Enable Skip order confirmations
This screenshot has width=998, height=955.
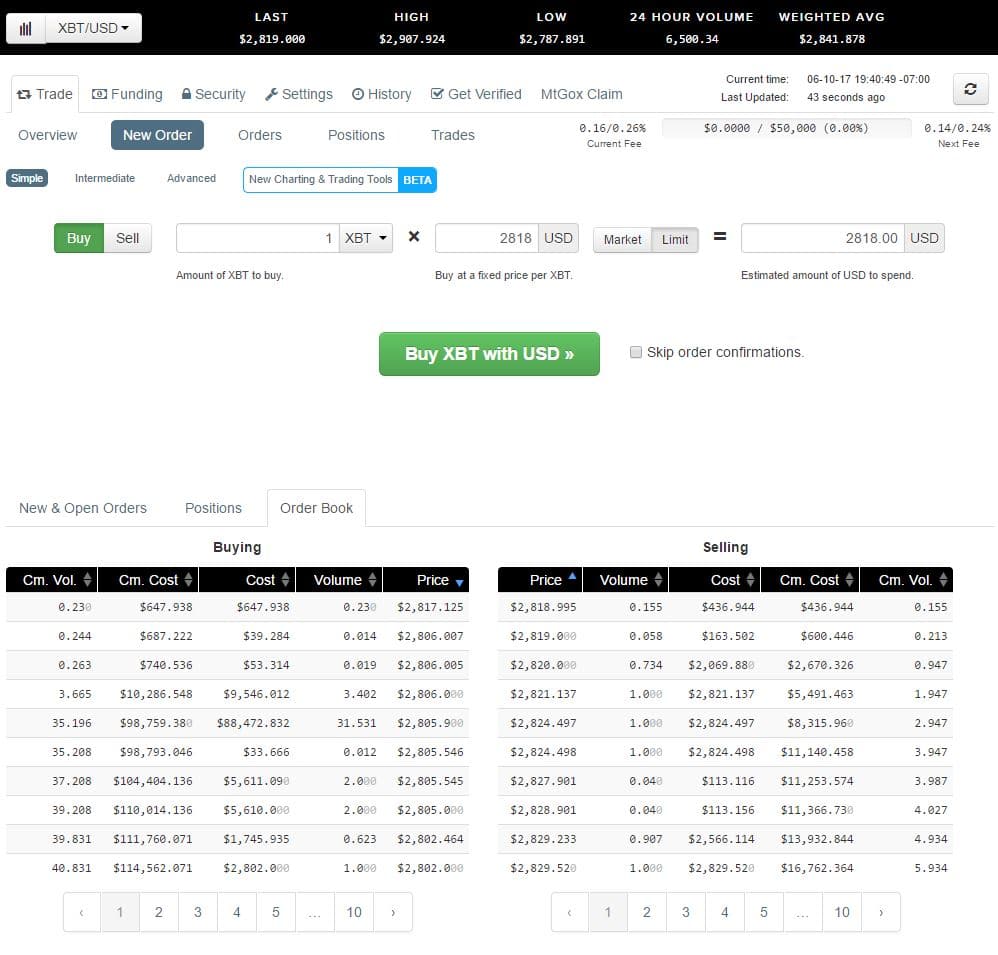[x=636, y=351]
